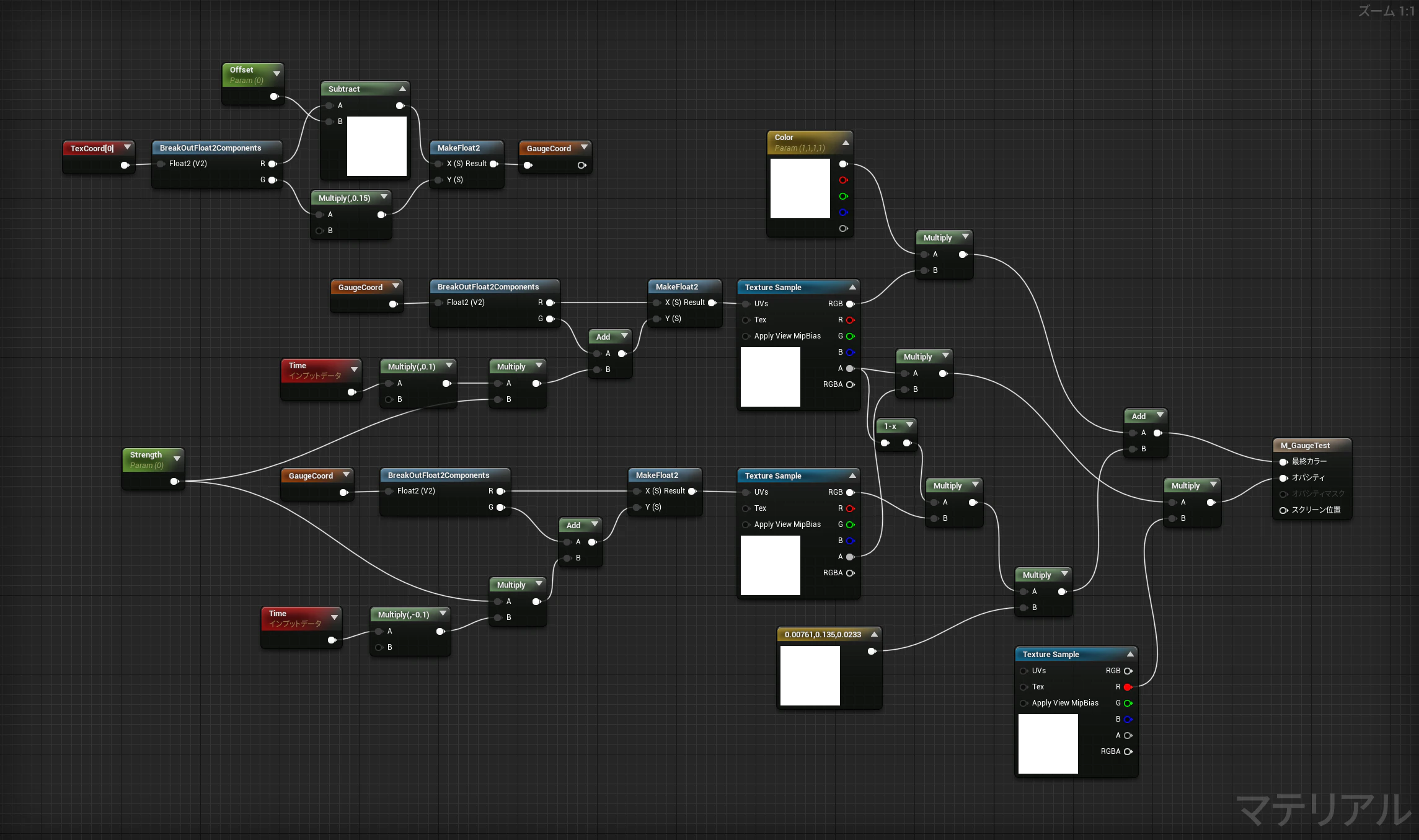This screenshot has width=1419, height=840.
Task: Expand the Add node wired to 最終カラー
Action: (x=1159, y=415)
